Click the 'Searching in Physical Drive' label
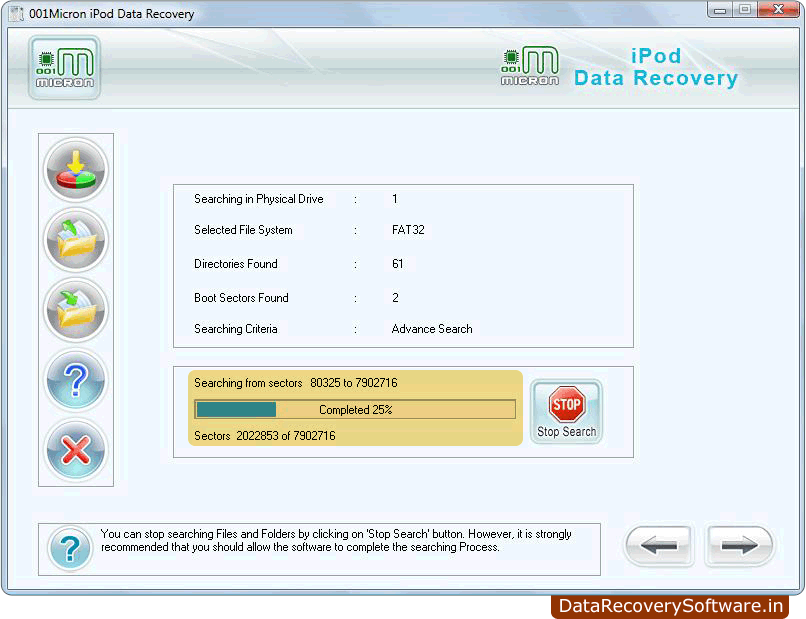The image size is (806, 619). (x=259, y=199)
